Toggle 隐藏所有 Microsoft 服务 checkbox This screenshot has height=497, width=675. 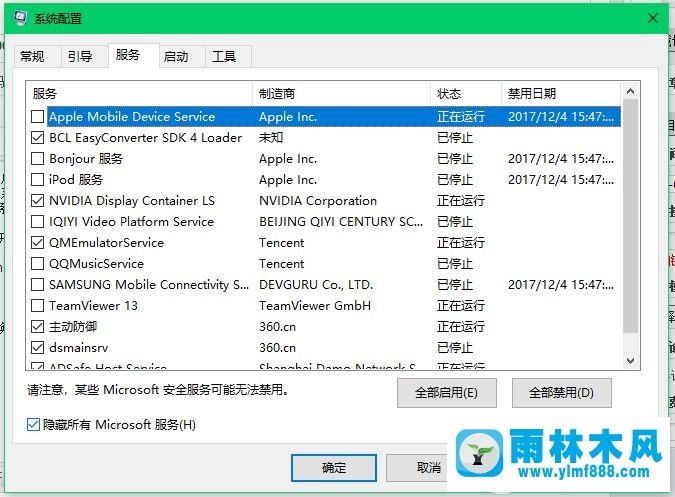34,425
